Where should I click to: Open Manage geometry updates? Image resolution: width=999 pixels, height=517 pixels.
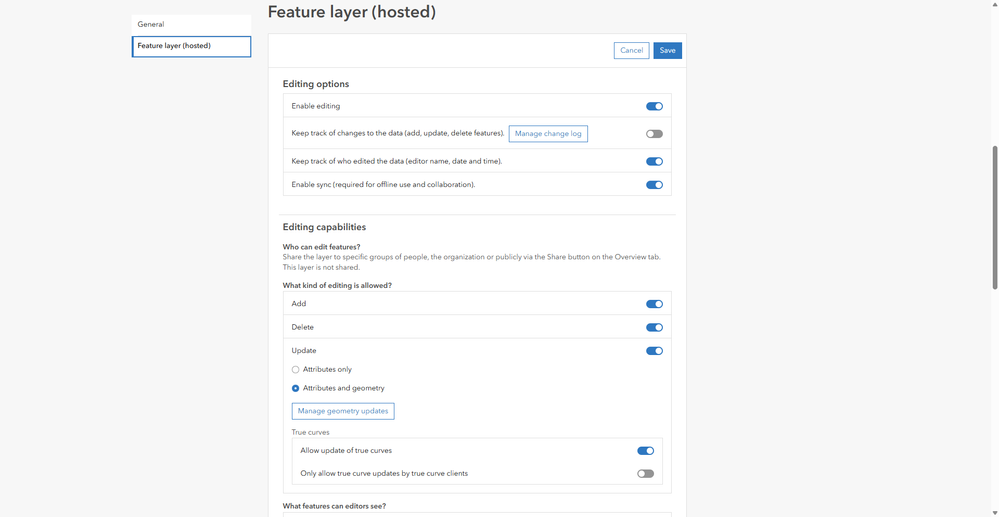[x=343, y=411]
